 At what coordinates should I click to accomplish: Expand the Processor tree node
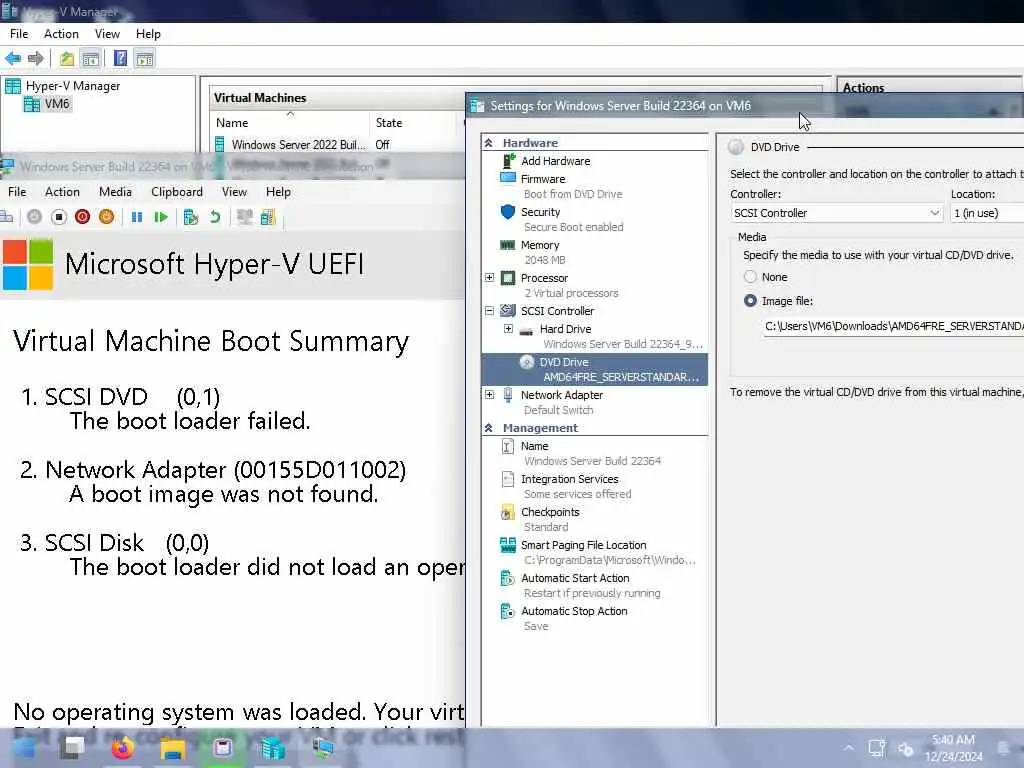click(489, 278)
